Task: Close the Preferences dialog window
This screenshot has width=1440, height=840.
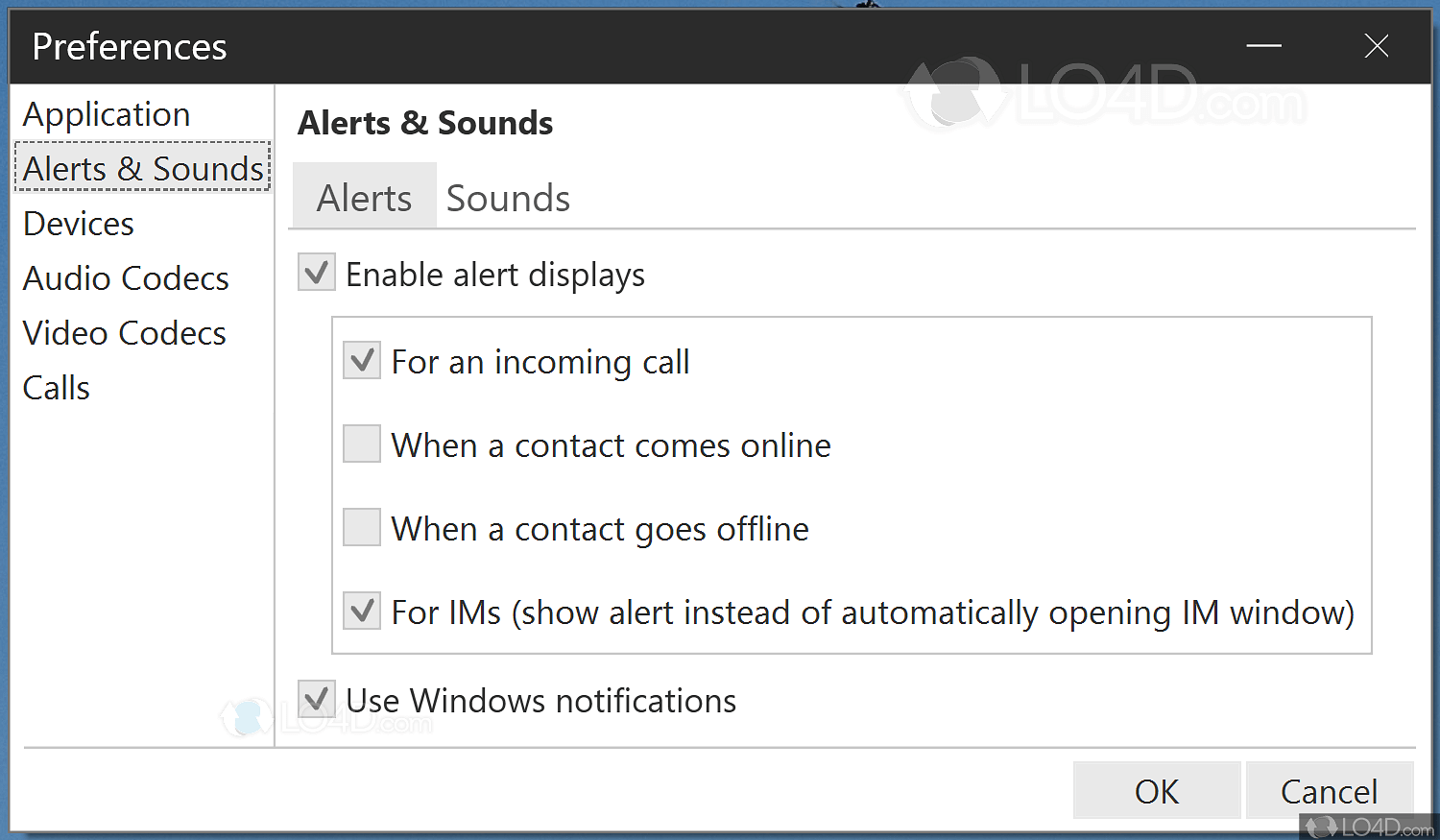Action: click(x=1377, y=46)
